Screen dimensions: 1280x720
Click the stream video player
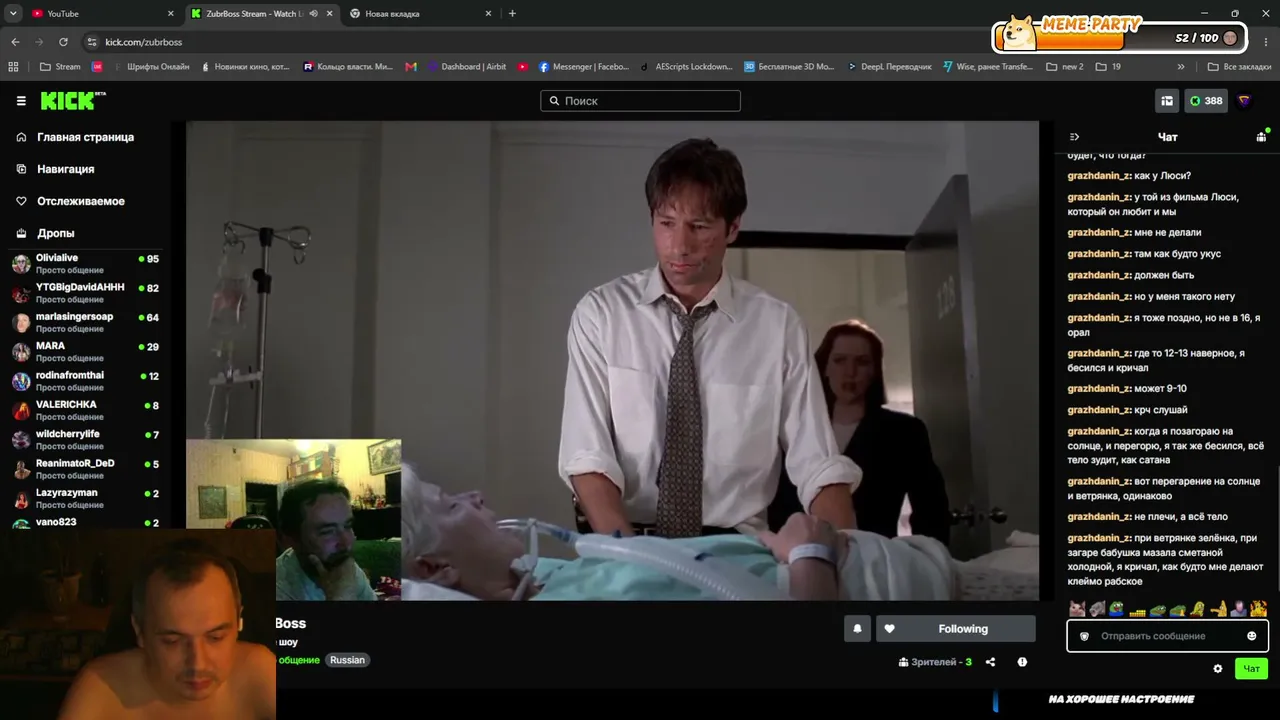[x=612, y=361]
